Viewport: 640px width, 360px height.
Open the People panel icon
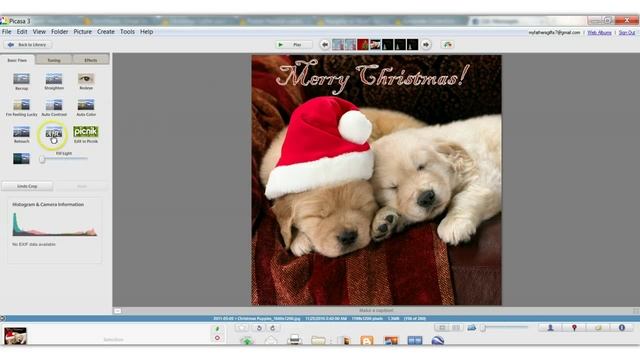pos(550,328)
